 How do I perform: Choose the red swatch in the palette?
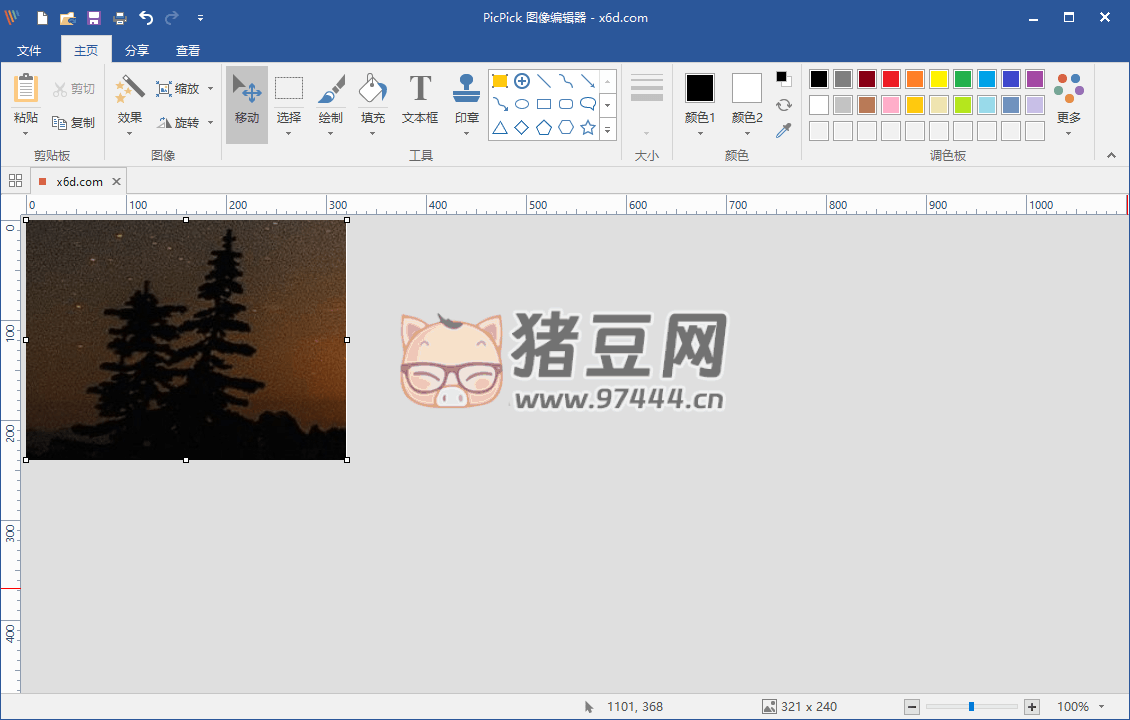(x=891, y=79)
